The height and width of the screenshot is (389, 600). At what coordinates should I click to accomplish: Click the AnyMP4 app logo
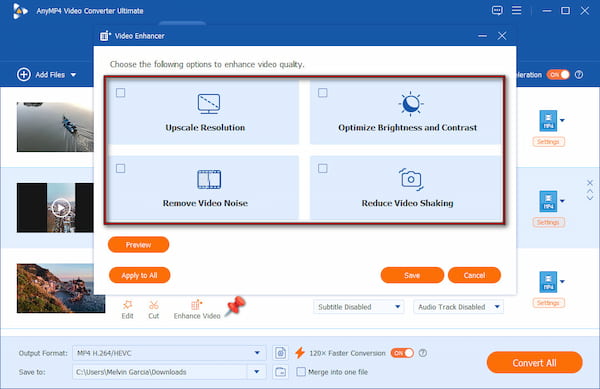coord(20,11)
